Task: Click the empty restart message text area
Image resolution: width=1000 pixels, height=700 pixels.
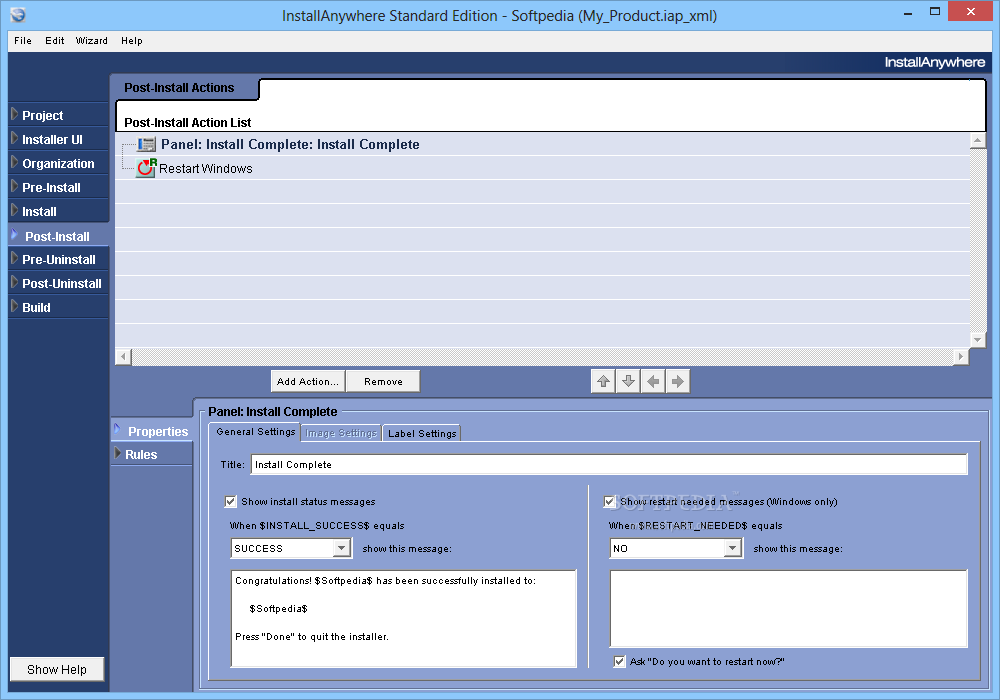Action: pos(789,609)
